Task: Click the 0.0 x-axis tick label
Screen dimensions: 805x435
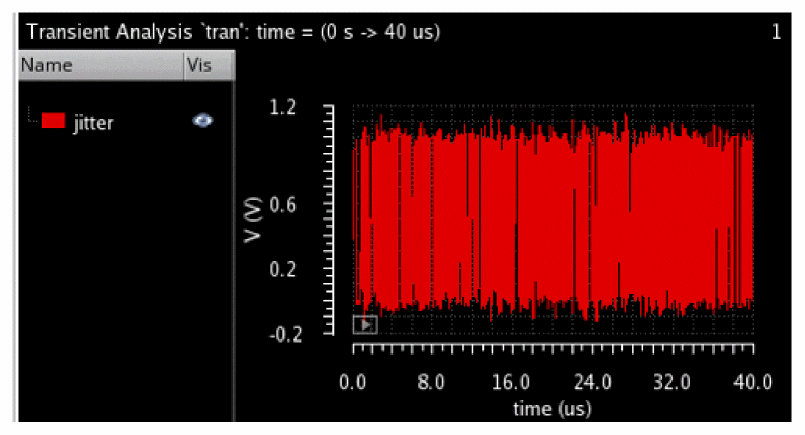Action: 353,382
